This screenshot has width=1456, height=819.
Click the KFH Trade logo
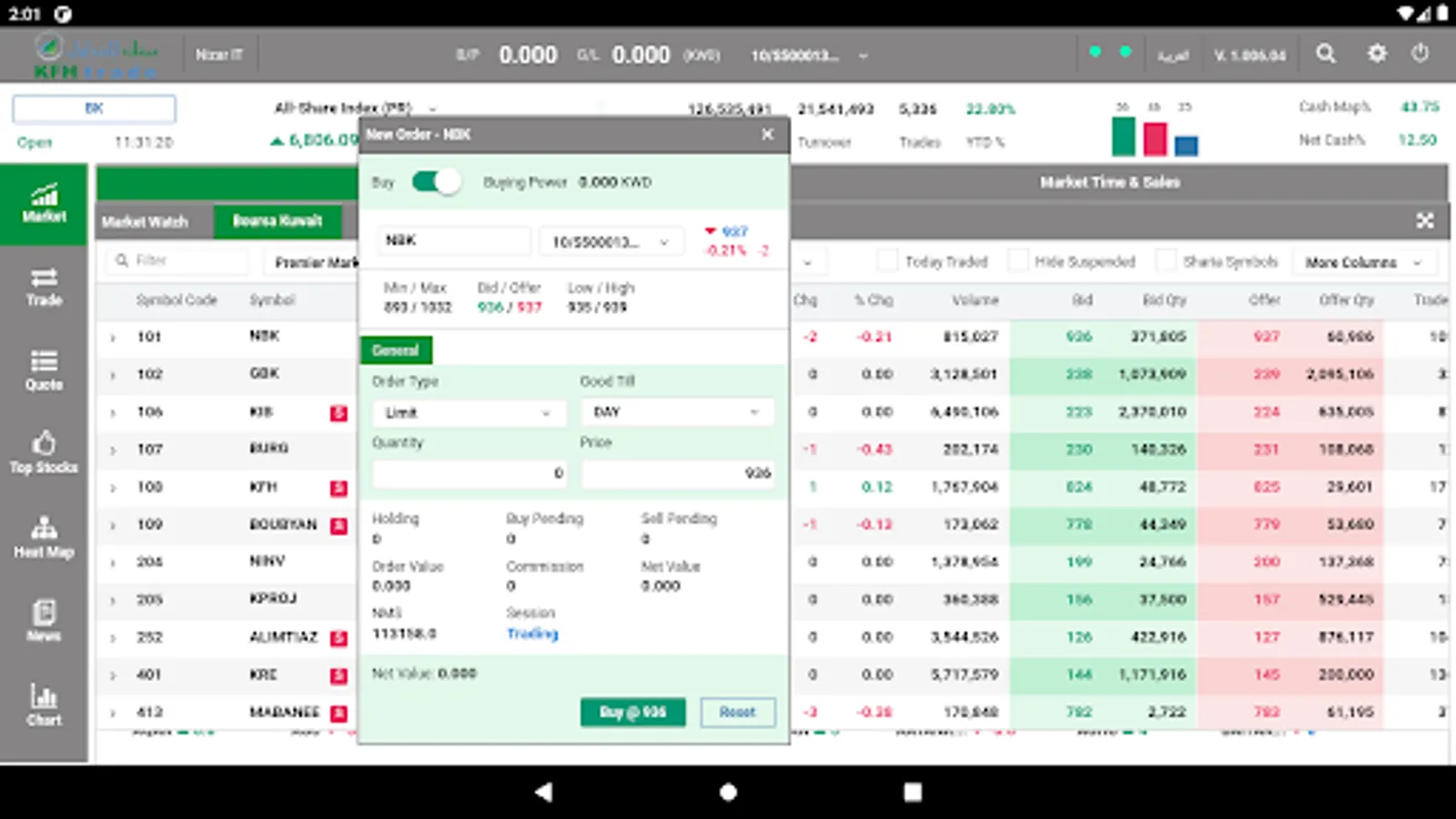[x=96, y=56]
